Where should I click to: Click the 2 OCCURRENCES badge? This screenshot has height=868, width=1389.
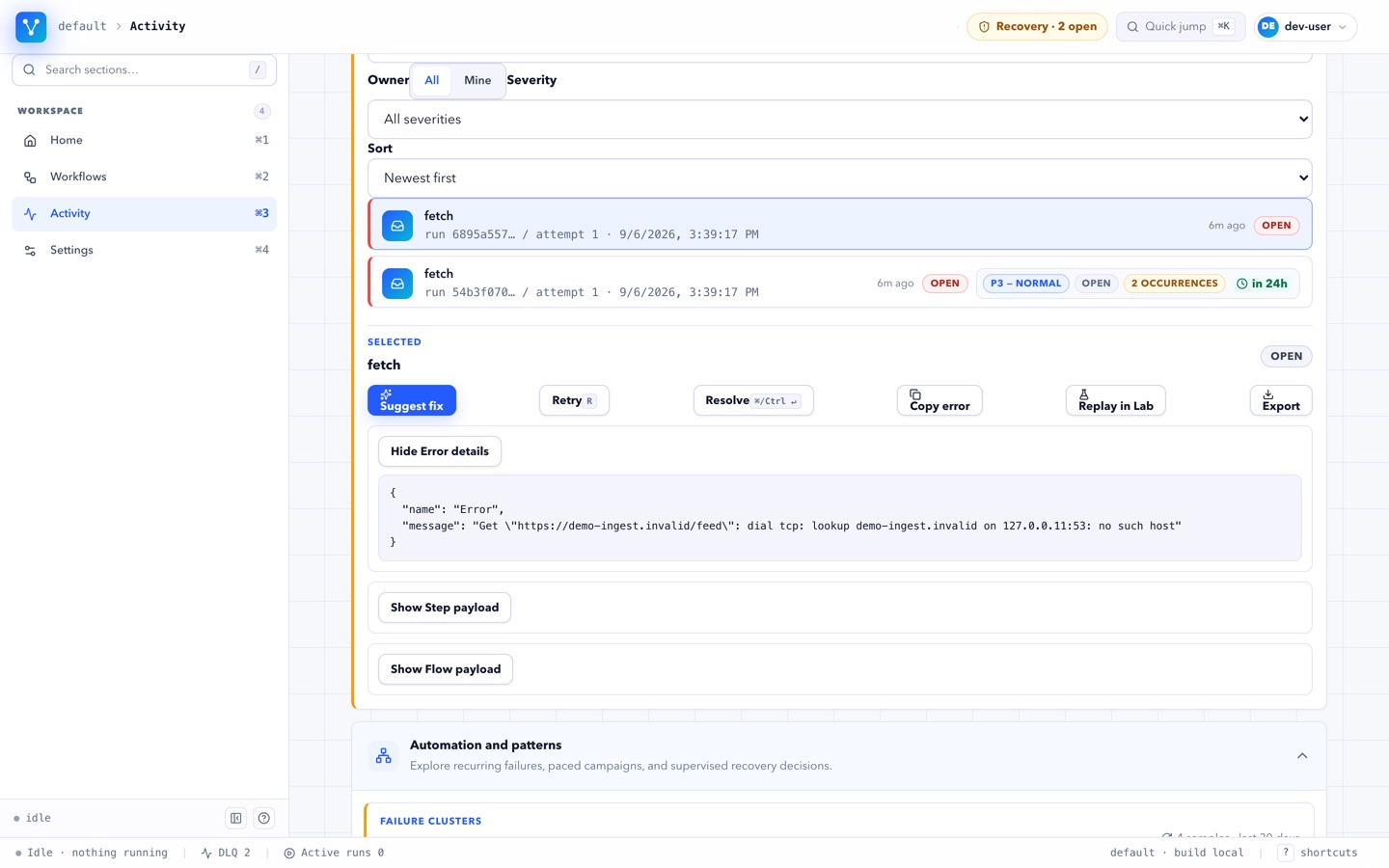(x=1174, y=284)
